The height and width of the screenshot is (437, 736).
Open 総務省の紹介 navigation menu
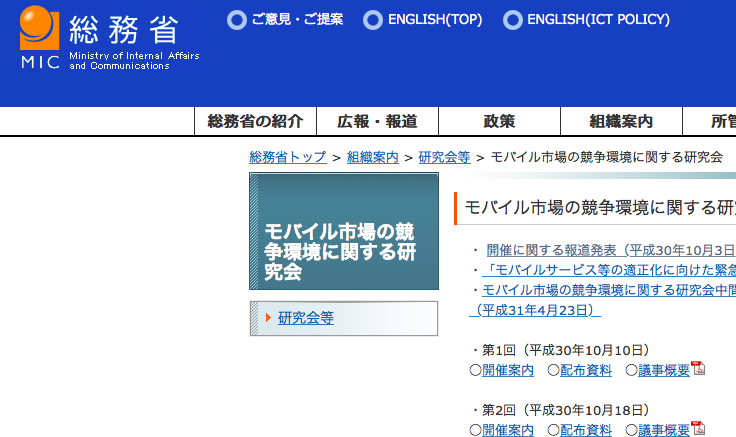pyautogui.click(x=255, y=121)
